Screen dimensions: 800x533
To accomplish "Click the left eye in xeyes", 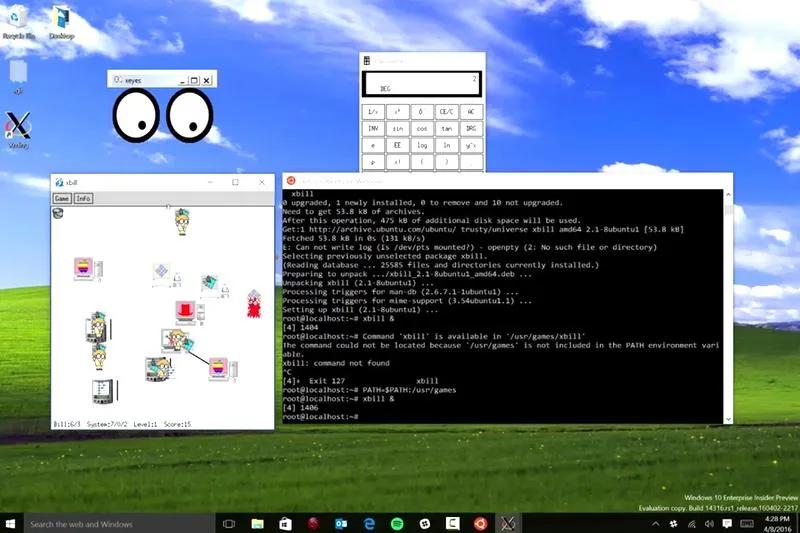I will pyautogui.click(x=136, y=115).
